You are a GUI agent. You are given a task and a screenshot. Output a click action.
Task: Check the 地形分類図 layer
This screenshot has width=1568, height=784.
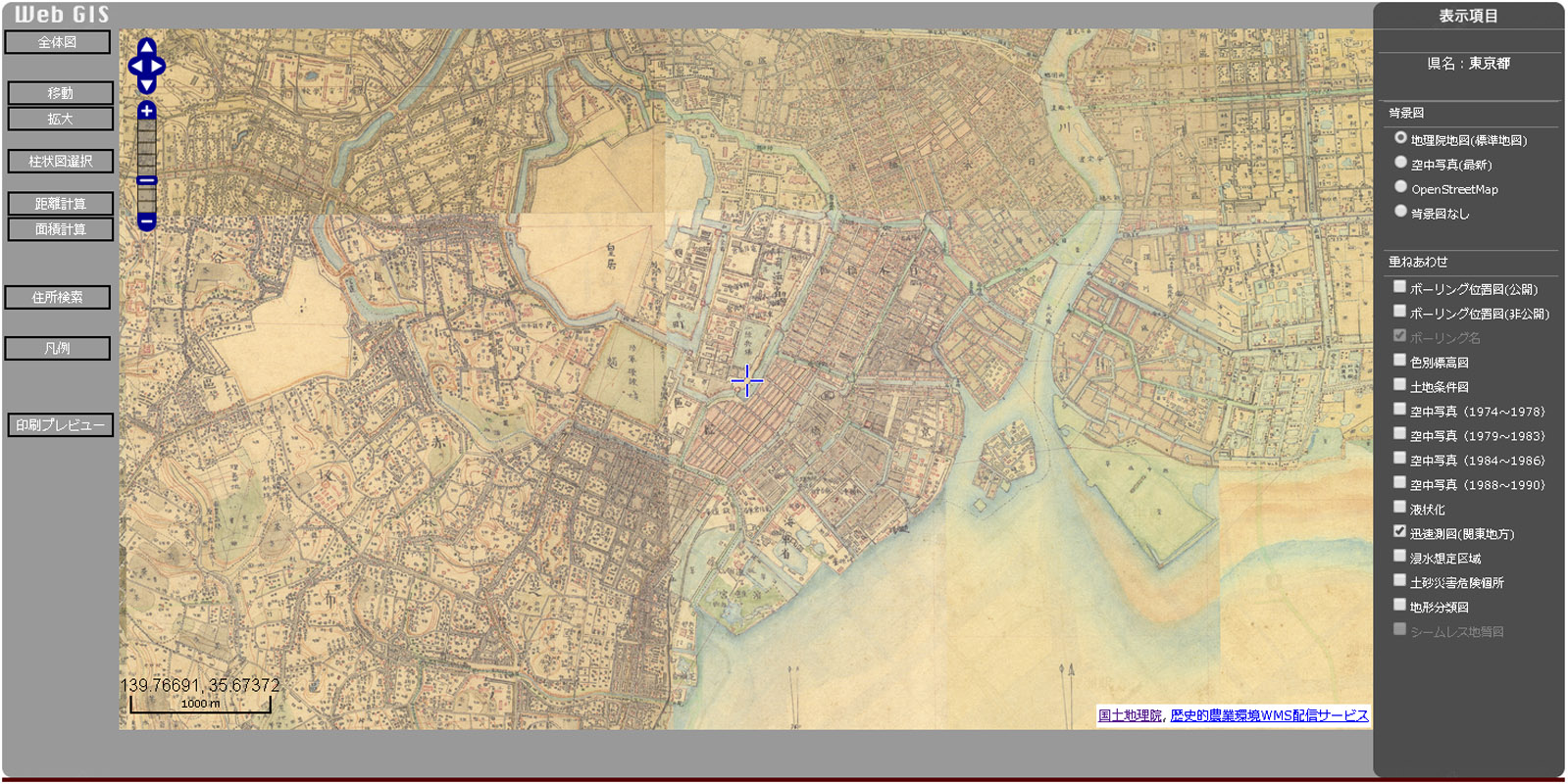1400,606
